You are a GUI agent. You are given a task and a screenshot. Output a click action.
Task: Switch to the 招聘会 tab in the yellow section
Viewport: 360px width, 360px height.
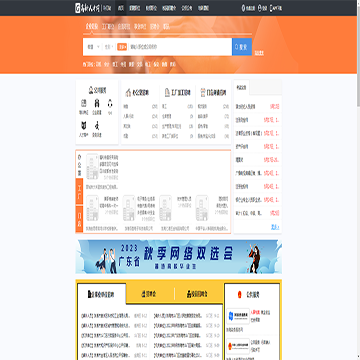pos(149,294)
